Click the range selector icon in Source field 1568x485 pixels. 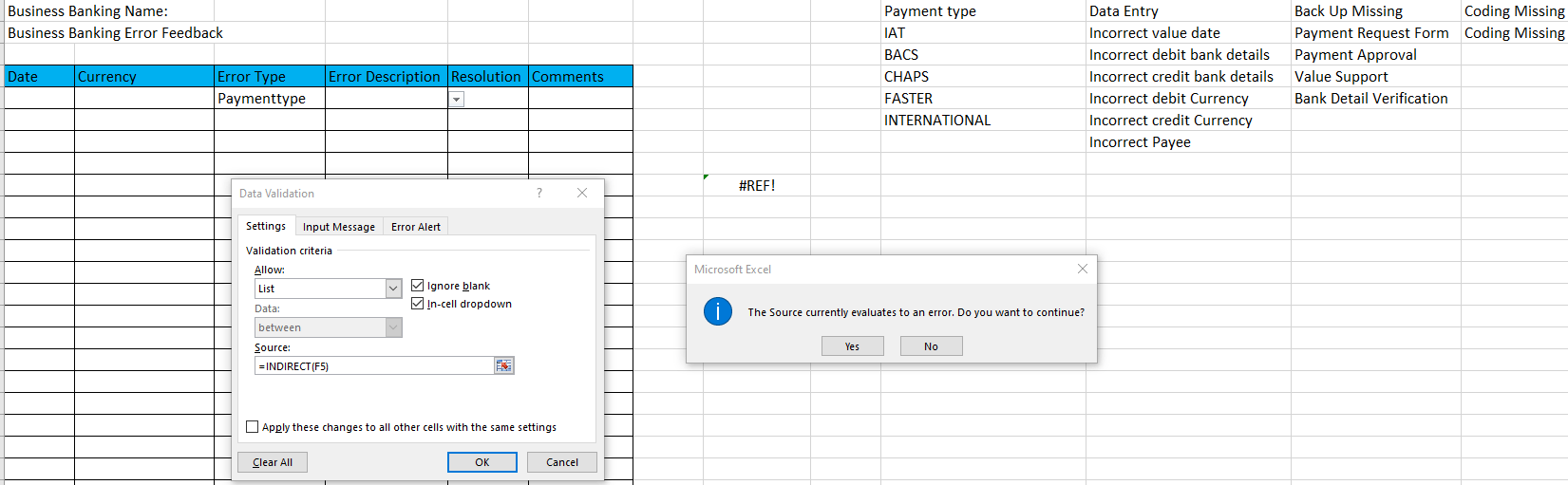503,365
